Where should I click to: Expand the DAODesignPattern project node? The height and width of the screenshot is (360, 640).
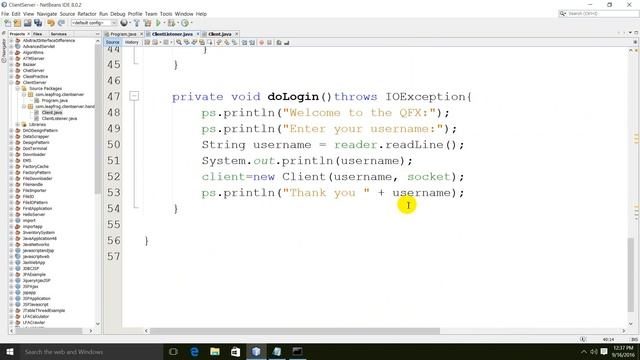pyautogui.click(x=11, y=131)
